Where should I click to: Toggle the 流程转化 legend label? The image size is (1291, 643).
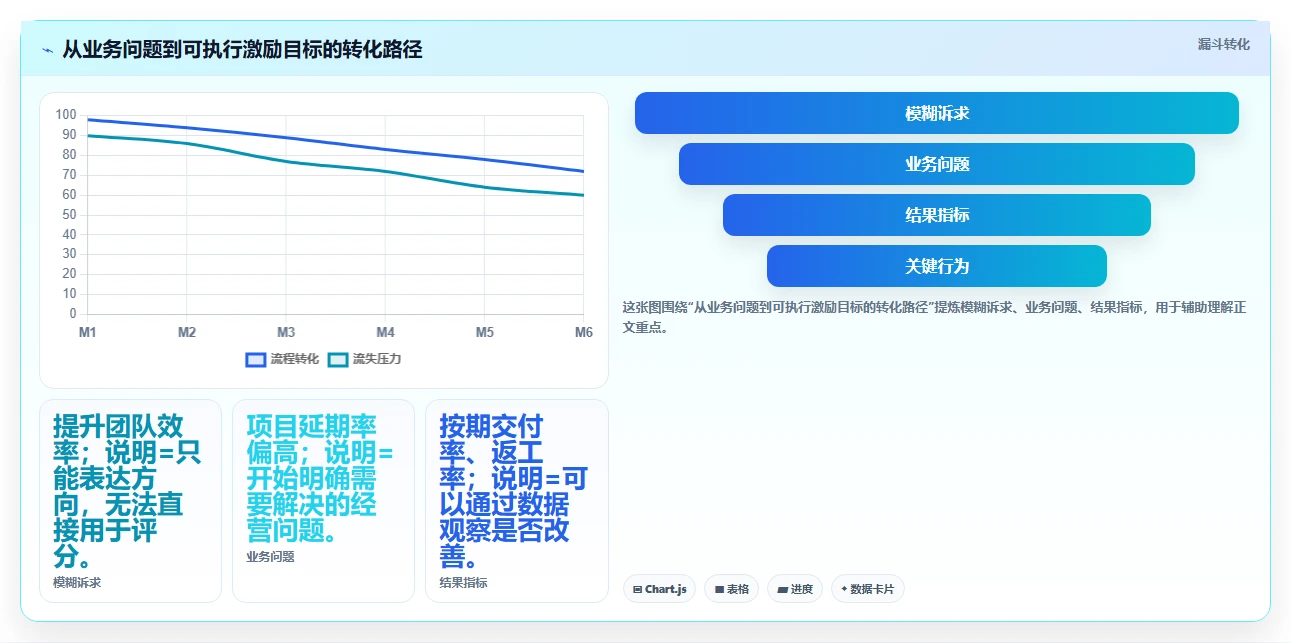pyautogui.click(x=294, y=359)
